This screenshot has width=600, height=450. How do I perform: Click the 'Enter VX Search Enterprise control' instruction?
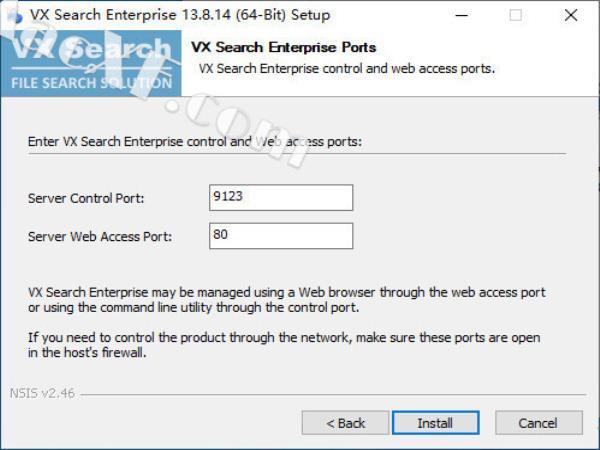[195, 142]
